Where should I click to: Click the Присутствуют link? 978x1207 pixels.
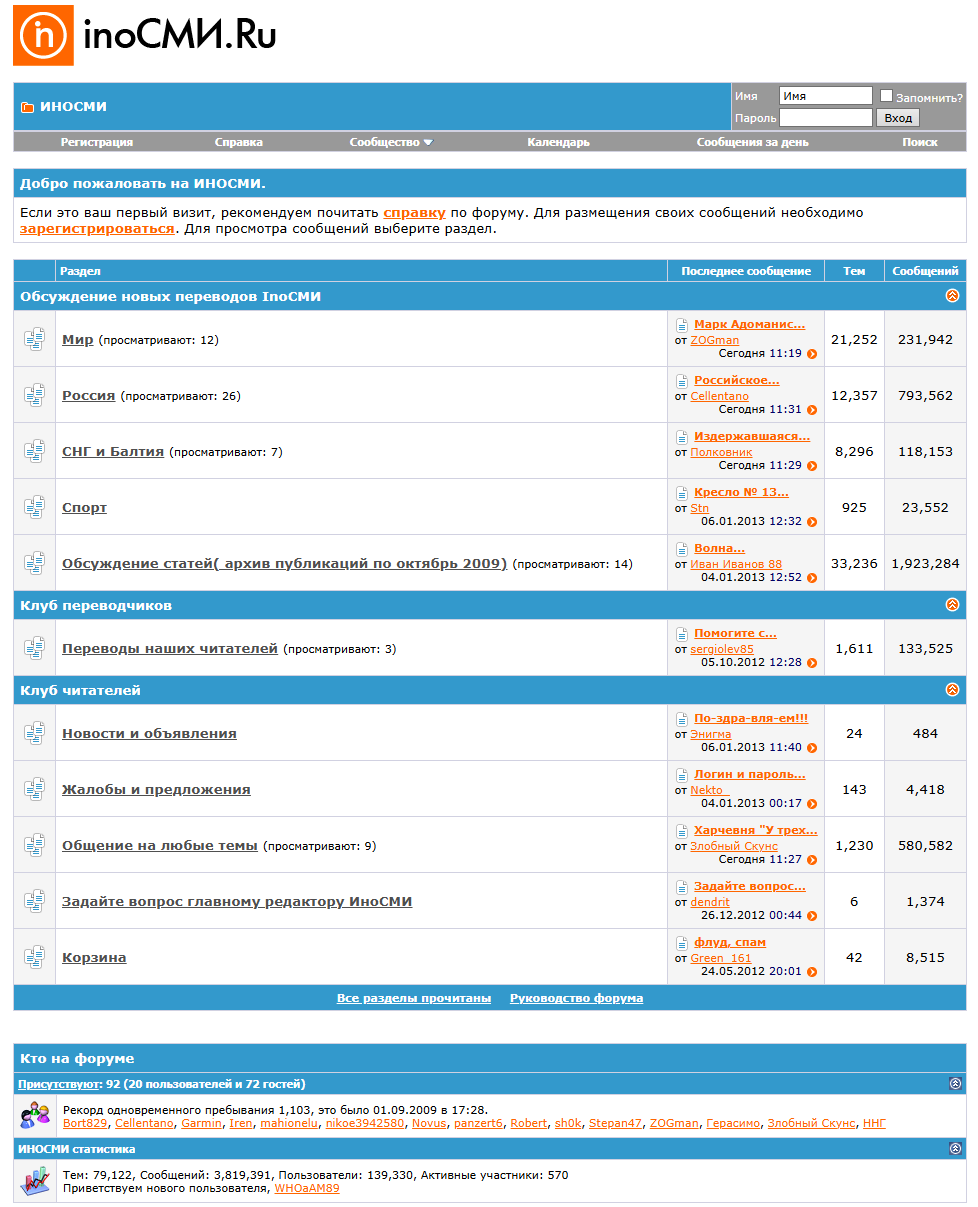pos(60,1083)
